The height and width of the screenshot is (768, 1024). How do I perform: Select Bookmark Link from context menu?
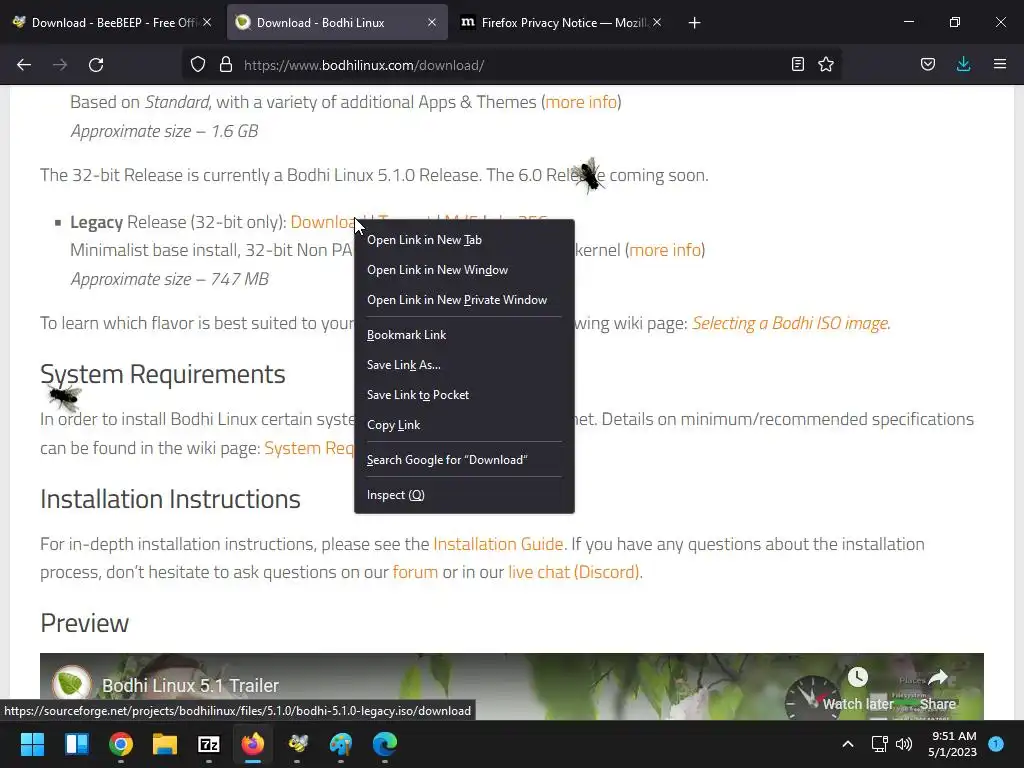464,334
